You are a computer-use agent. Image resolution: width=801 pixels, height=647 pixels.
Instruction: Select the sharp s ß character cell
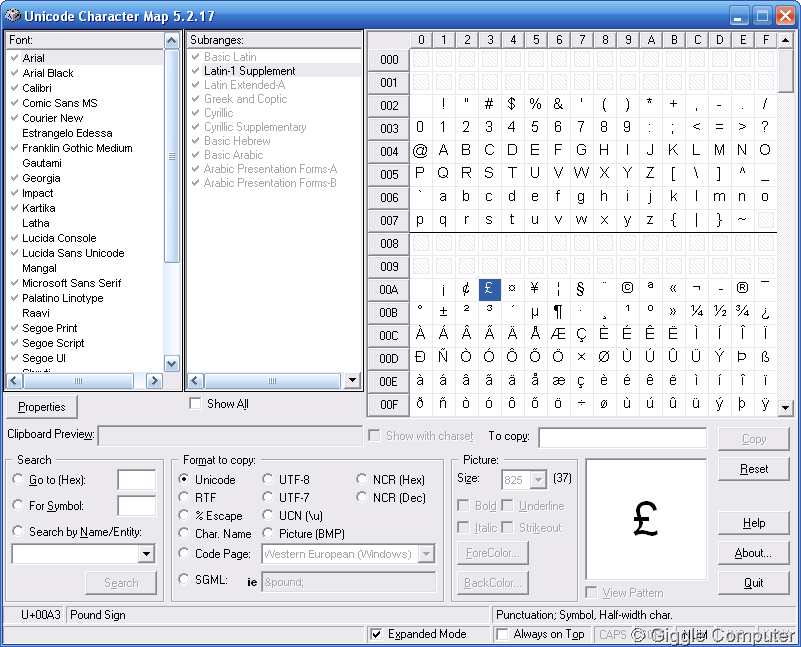click(765, 358)
